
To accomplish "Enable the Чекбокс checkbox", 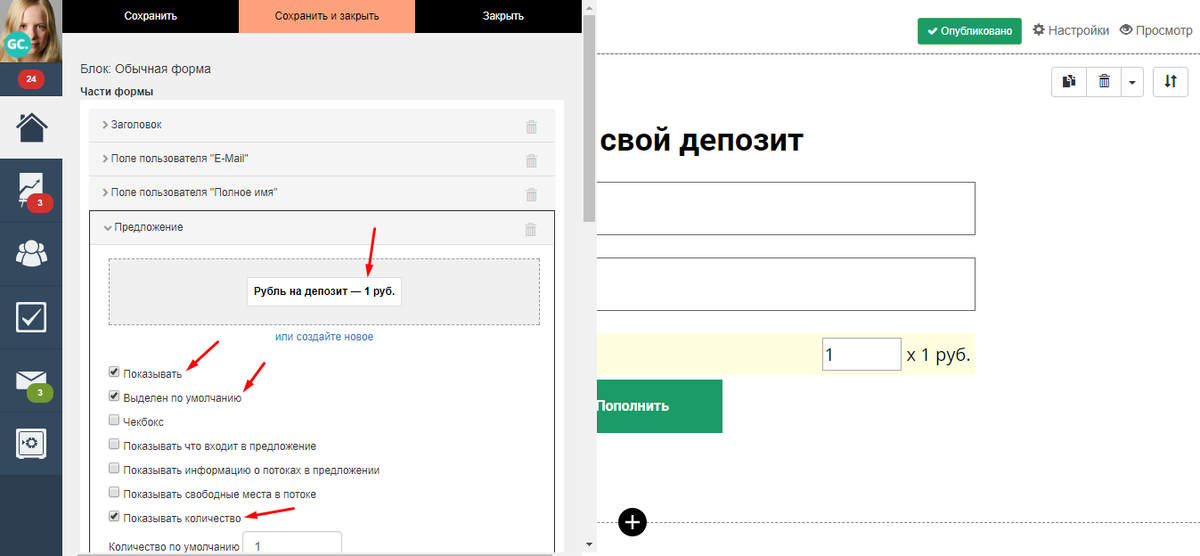I will pyautogui.click(x=114, y=420).
